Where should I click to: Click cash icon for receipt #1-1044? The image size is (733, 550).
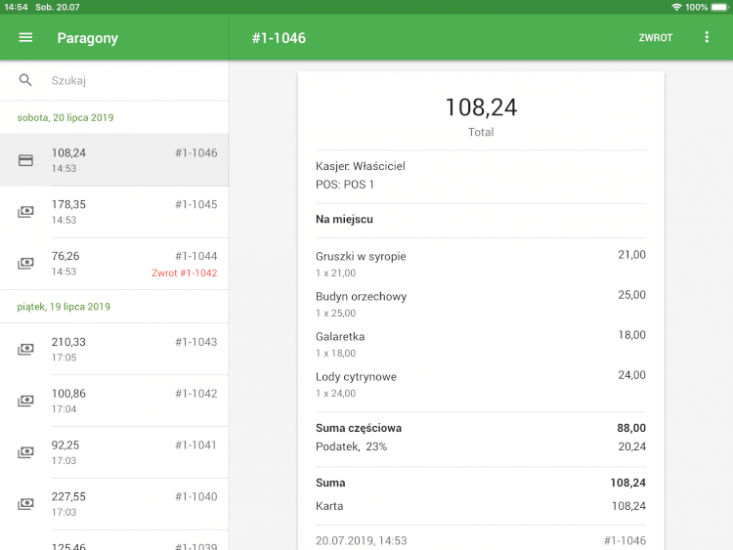click(x=26, y=264)
